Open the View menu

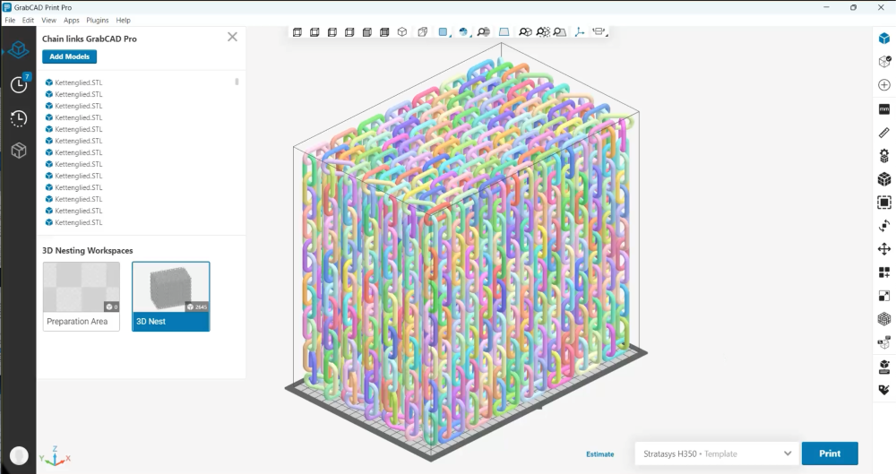(49, 20)
